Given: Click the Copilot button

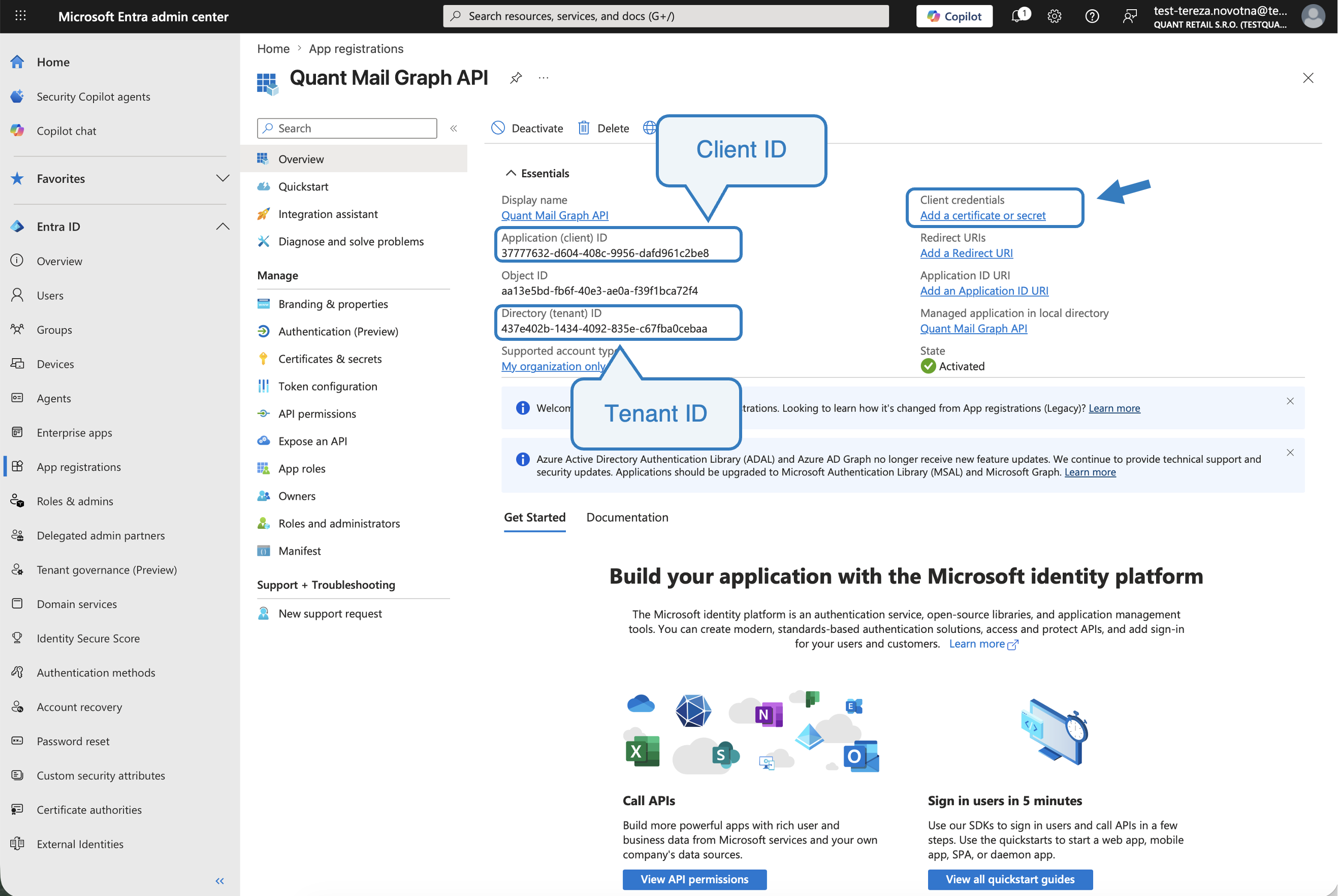Looking at the screenshot, I should (x=954, y=16).
